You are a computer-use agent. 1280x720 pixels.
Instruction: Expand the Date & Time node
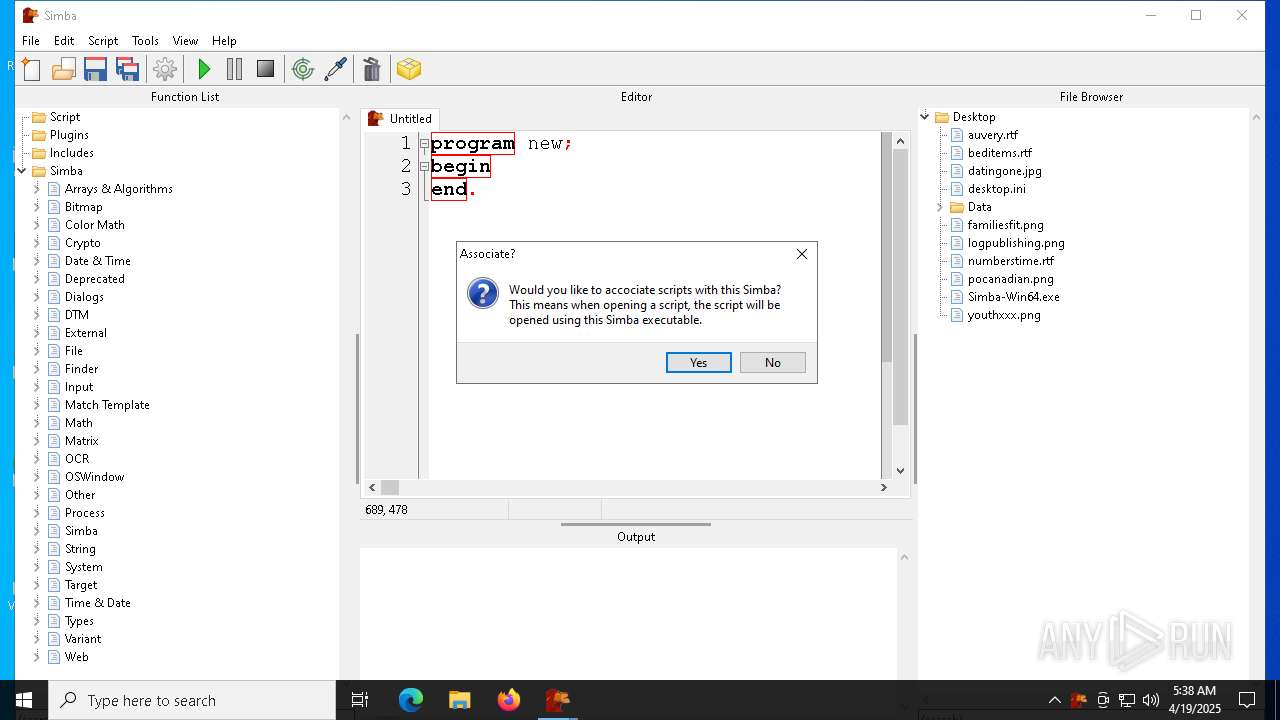[37, 261]
